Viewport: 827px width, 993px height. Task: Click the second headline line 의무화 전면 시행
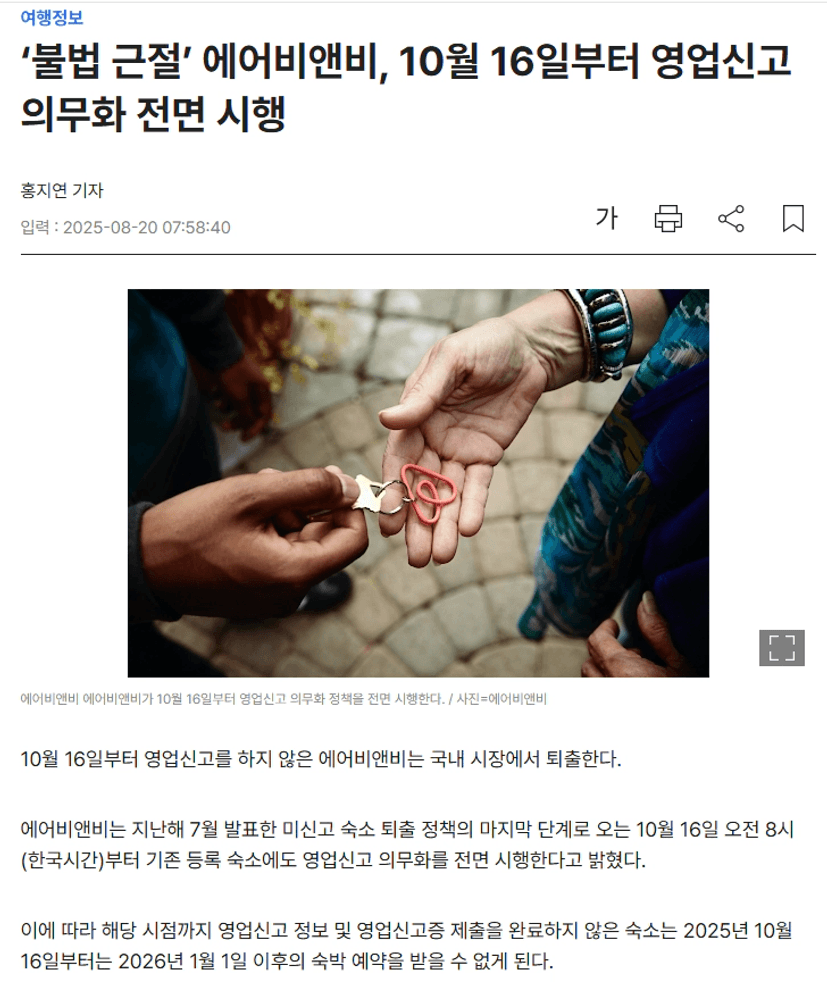(153, 114)
